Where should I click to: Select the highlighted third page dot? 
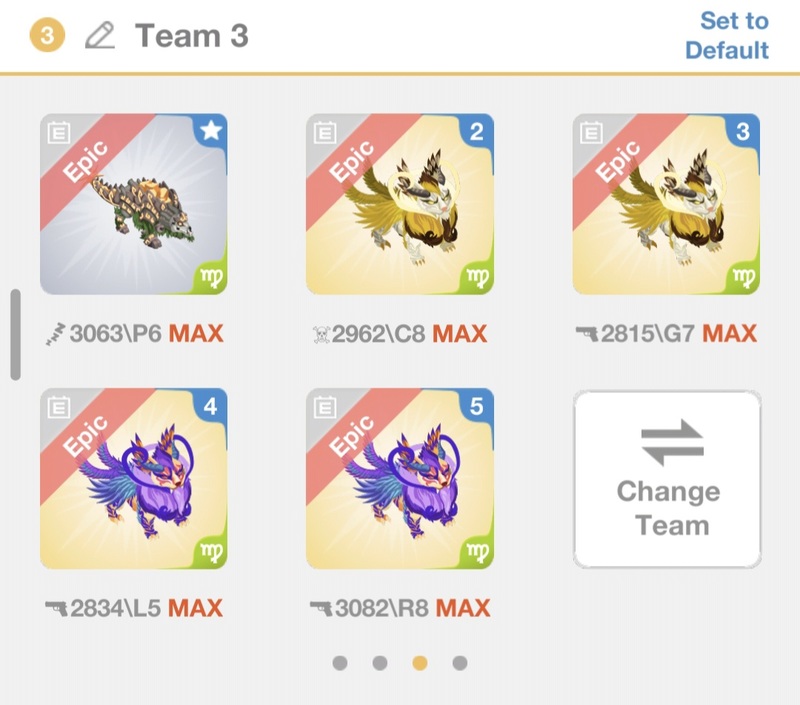coord(420,663)
